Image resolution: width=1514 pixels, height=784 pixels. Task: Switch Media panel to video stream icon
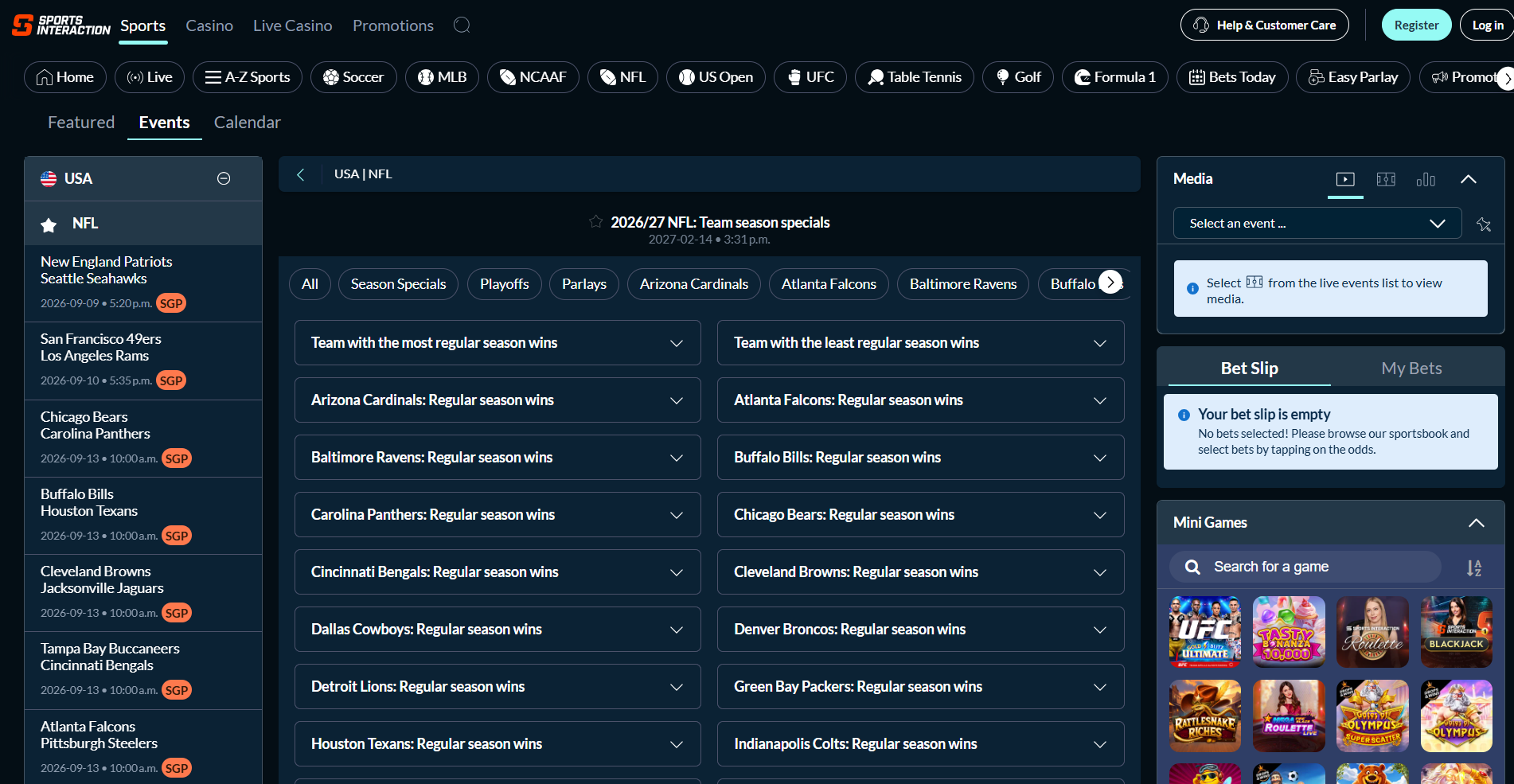pyautogui.click(x=1345, y=179)
